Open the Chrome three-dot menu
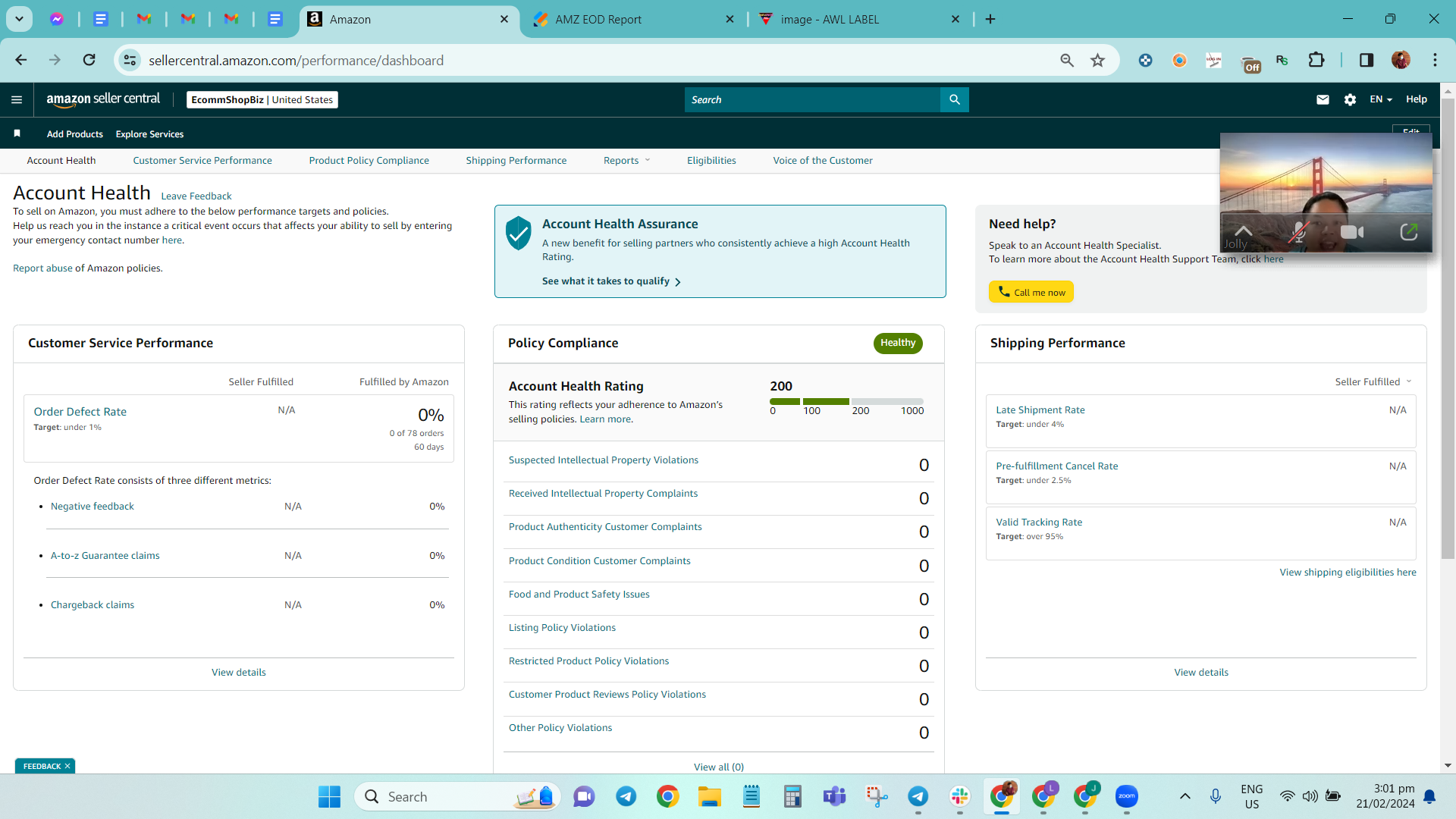This screenshot has height=819, width=1456. 1435,60
